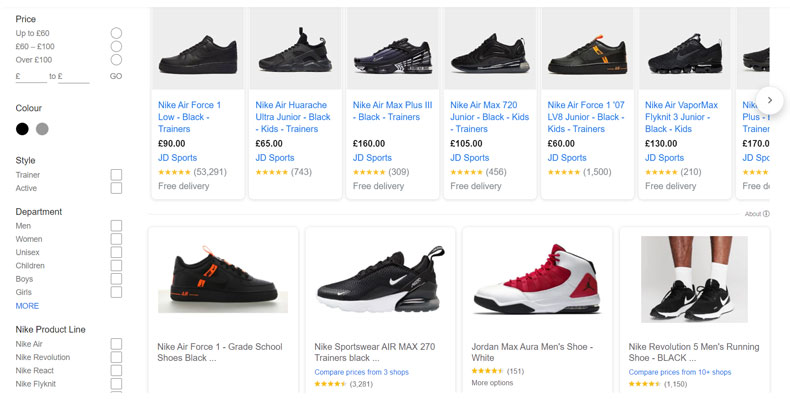
Task: Open Nike Air Huarache Ultra Junior link
Action: tap(293, 117)
